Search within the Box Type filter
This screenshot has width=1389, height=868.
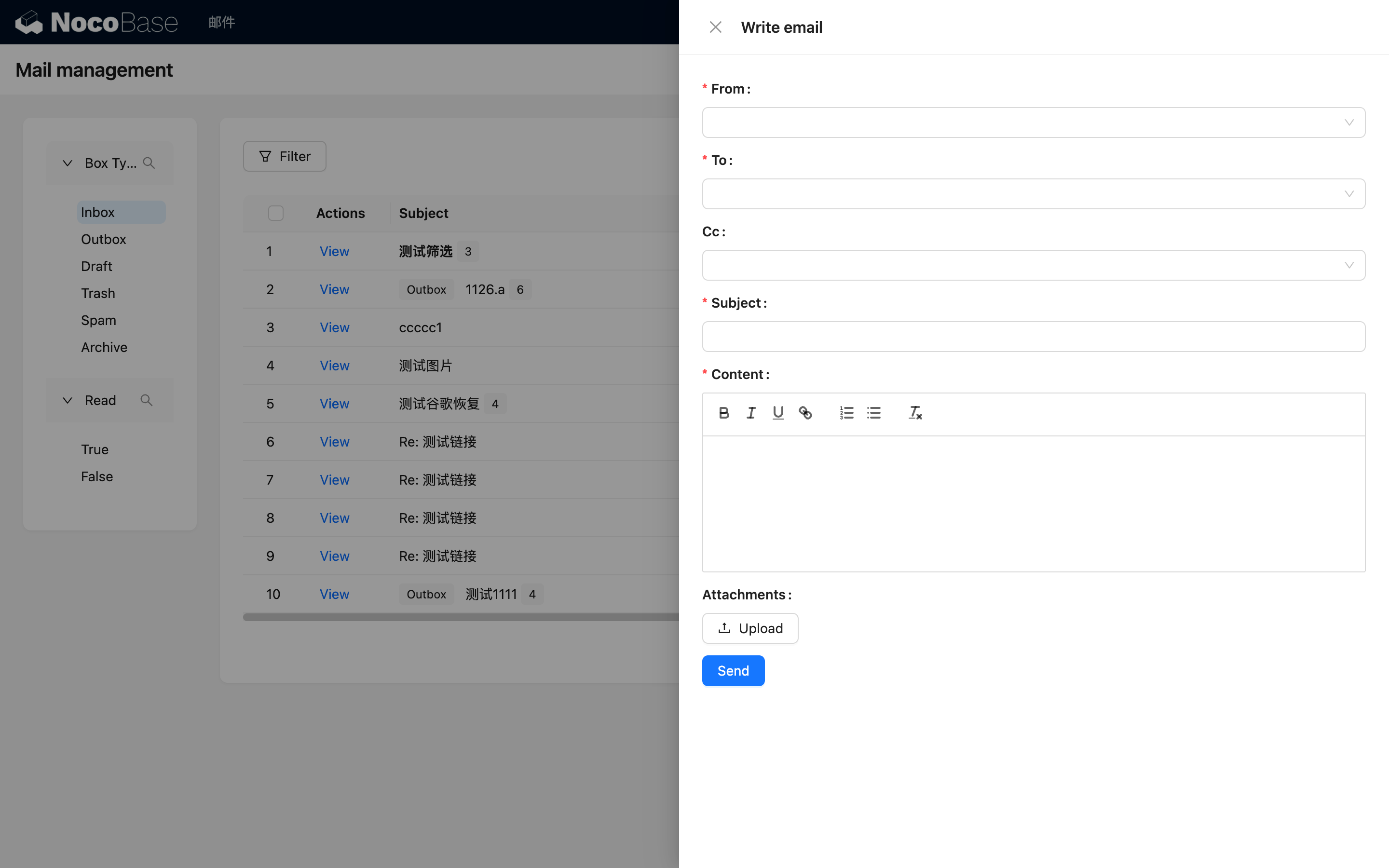click(x=149, y=163)
